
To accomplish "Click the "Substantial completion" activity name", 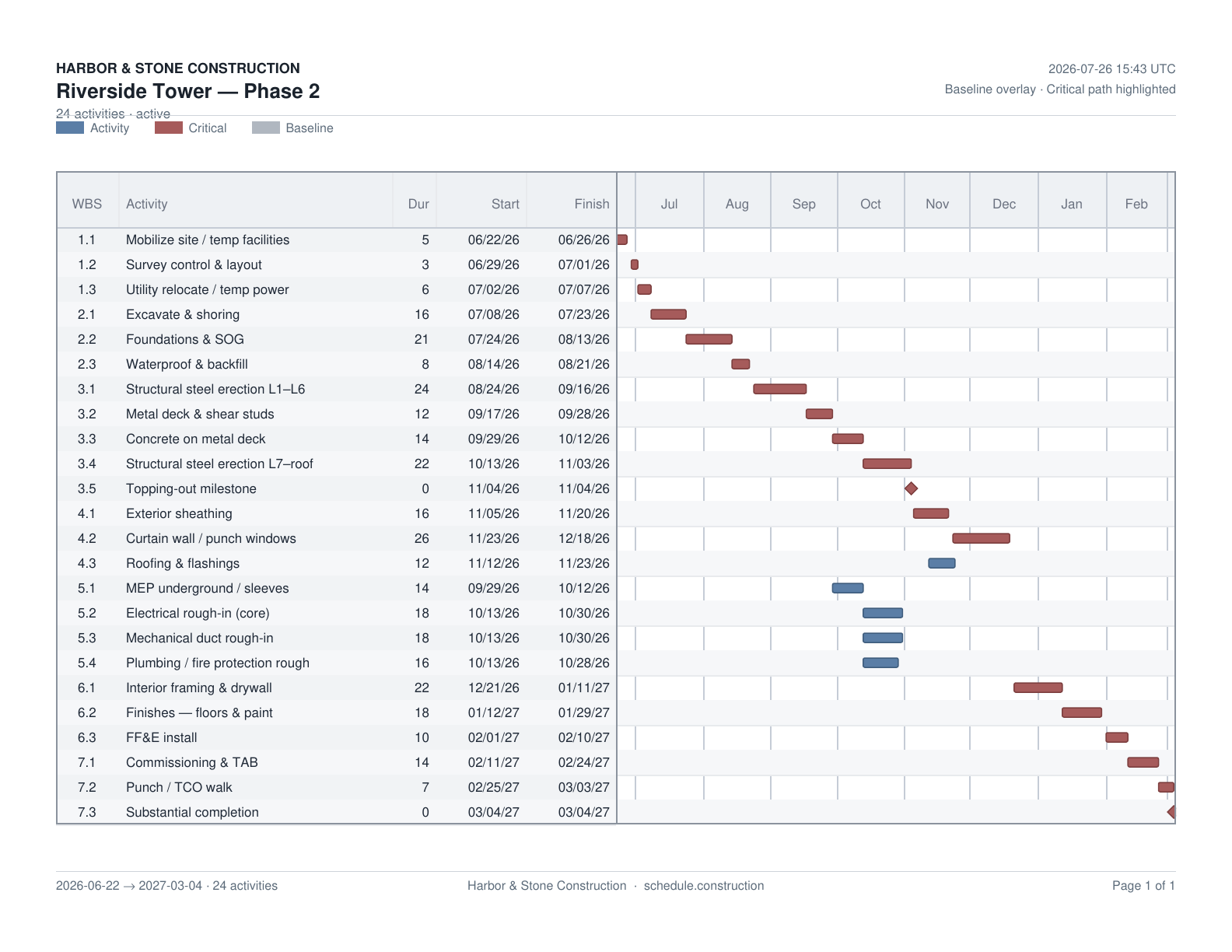I will [x=192, y=812].
